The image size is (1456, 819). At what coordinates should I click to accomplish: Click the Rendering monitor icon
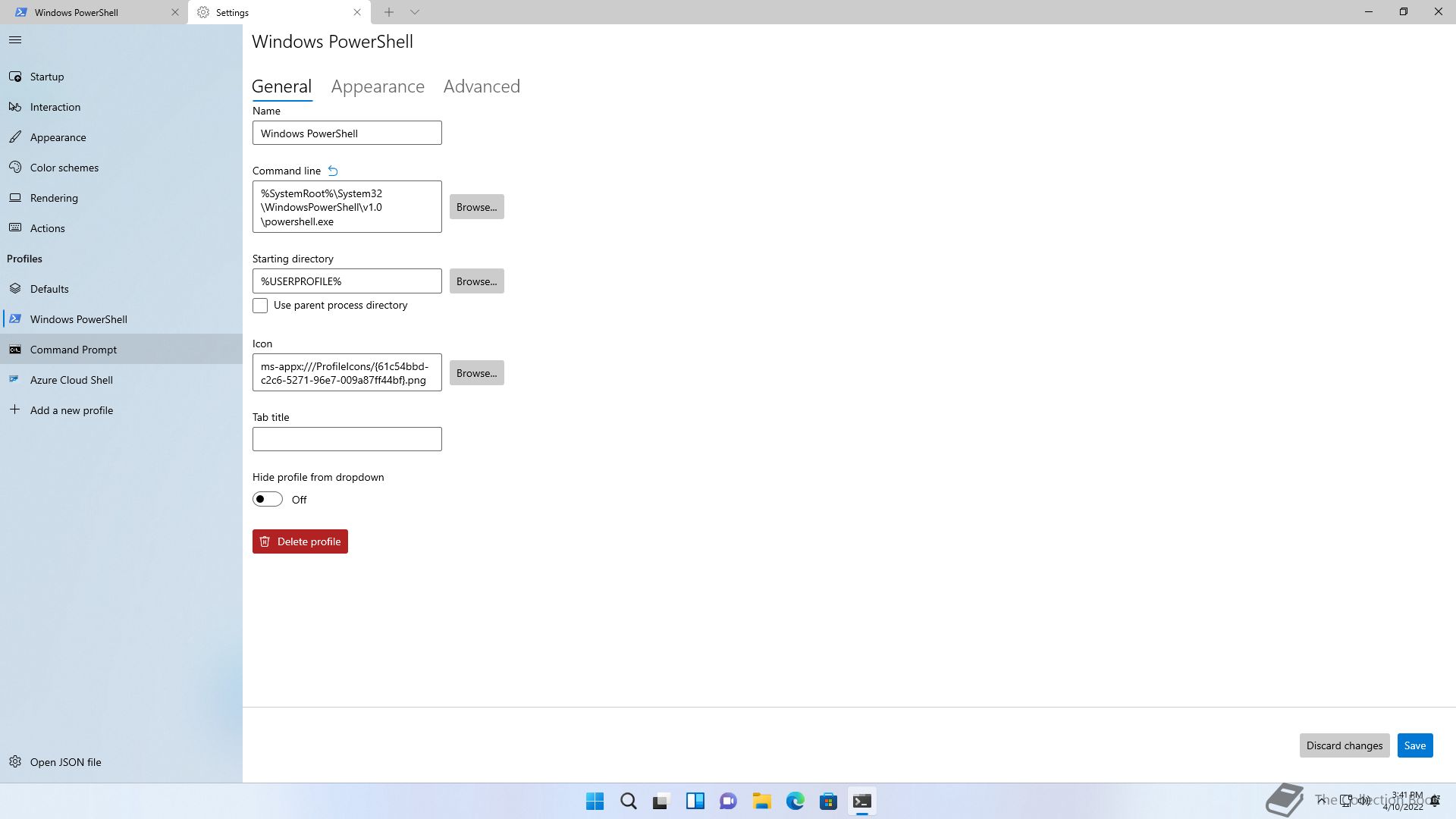pyautogui.click(x=15, y=198)
